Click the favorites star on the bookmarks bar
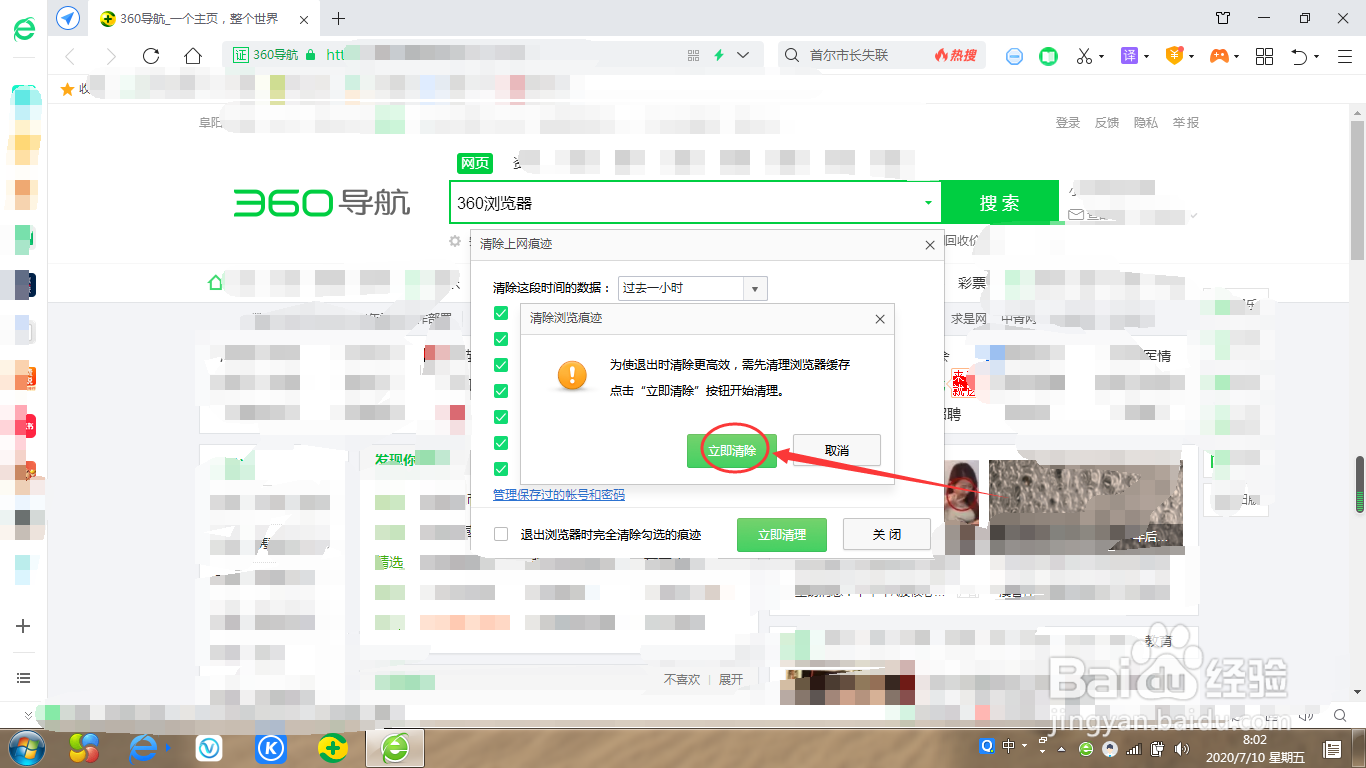1366x768 pixels. (x=68, y=89)
